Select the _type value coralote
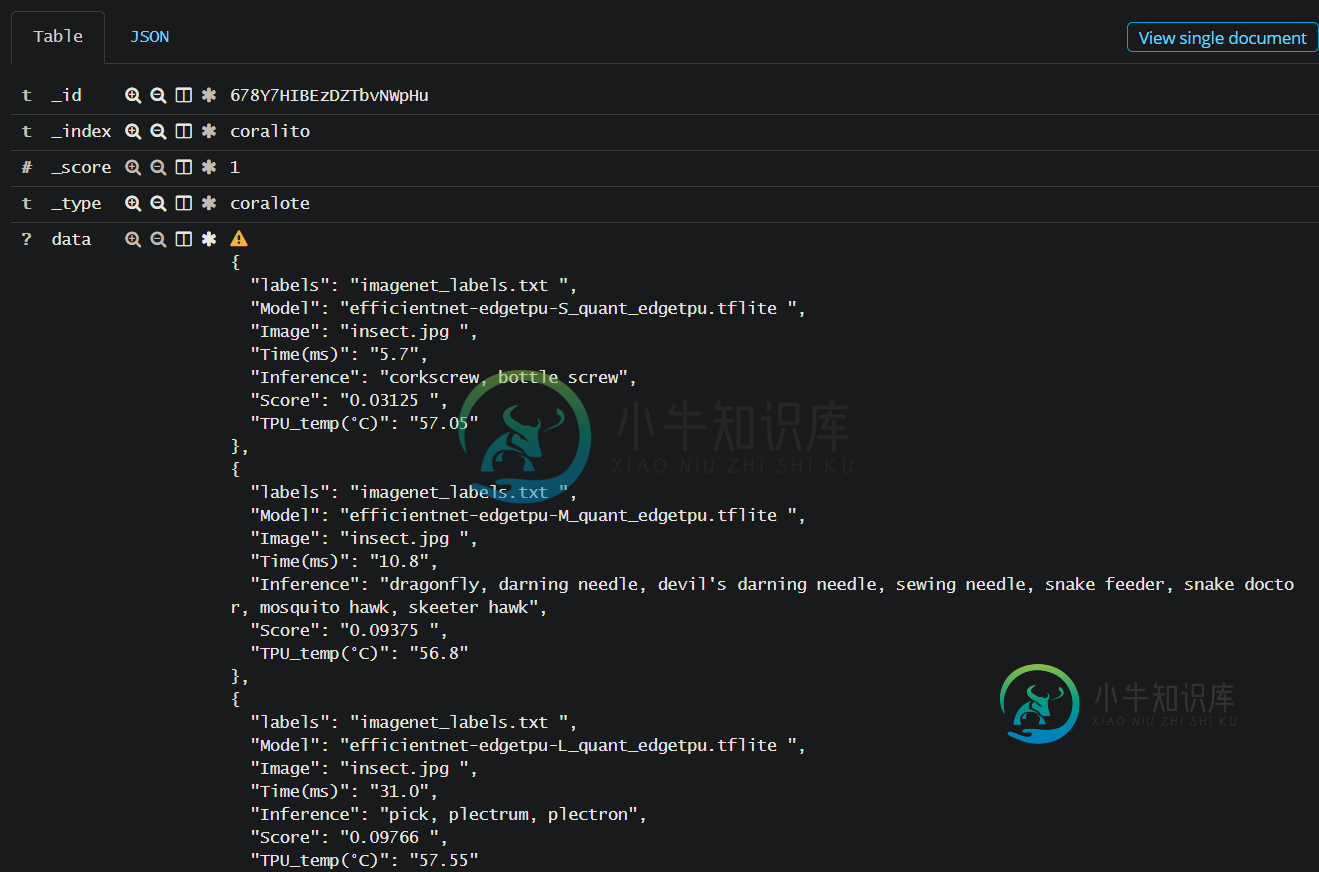Image resolution: width=1319 pixels, height=872 pixels. pyautogui.click(x=270, y=203)
